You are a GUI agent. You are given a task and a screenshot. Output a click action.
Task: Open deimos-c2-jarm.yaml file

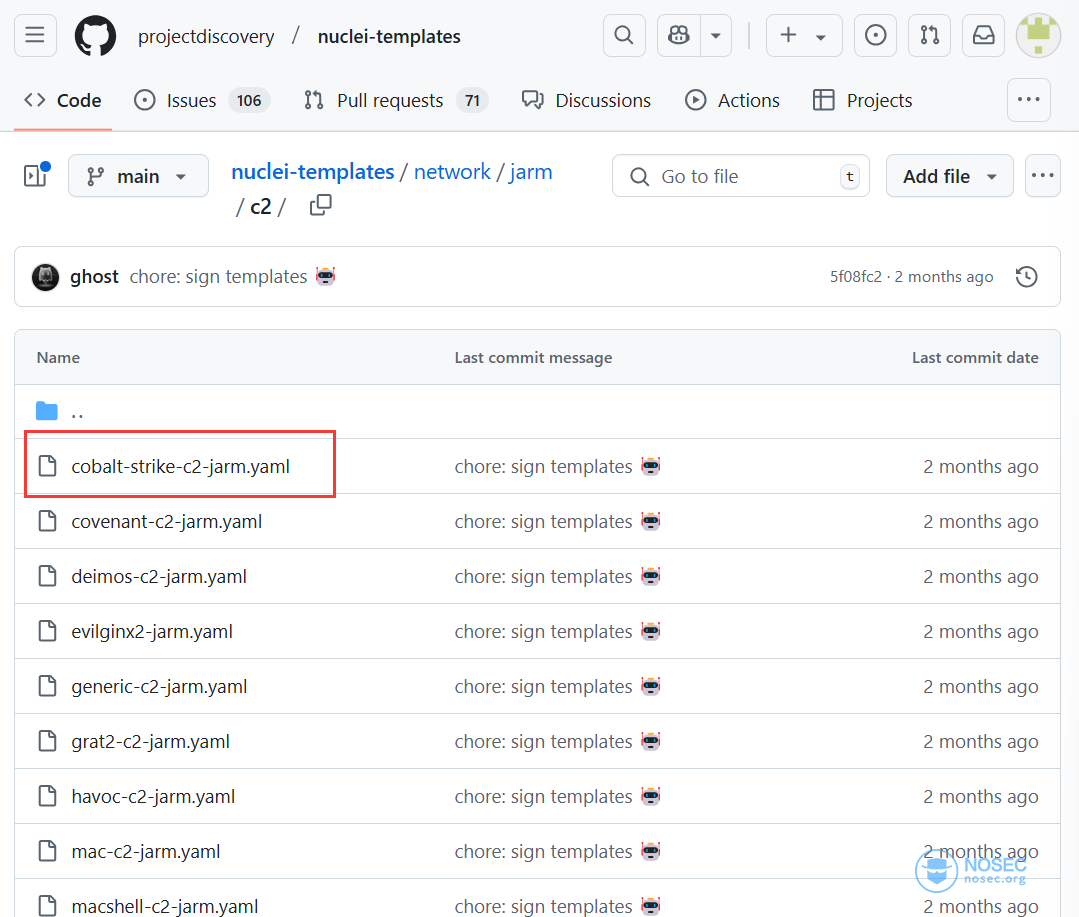159,576
